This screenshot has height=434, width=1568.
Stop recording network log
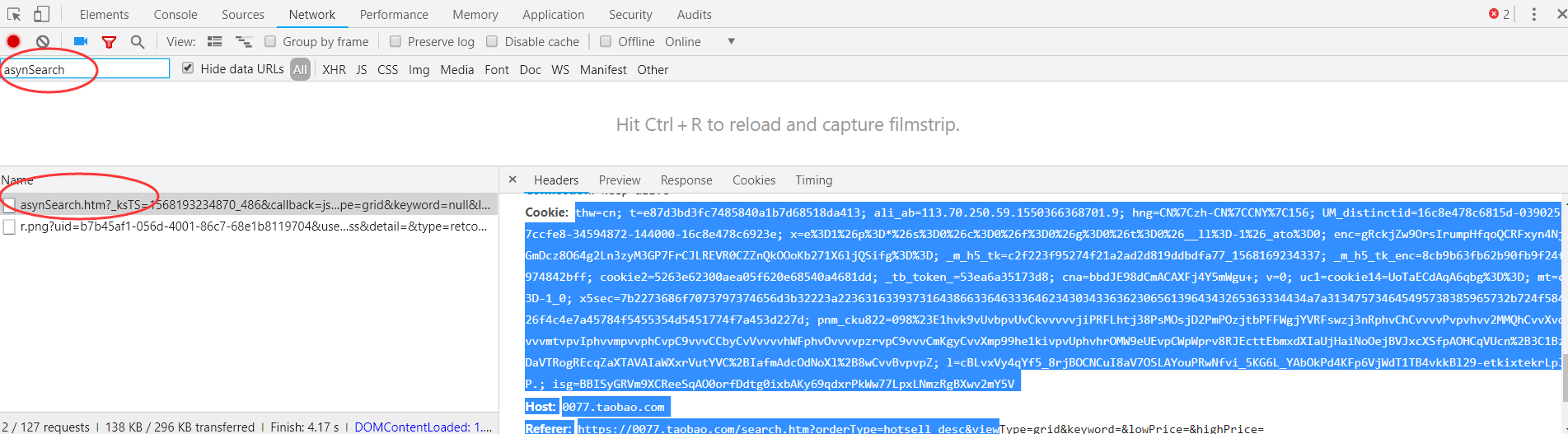(x=13, y=41)
